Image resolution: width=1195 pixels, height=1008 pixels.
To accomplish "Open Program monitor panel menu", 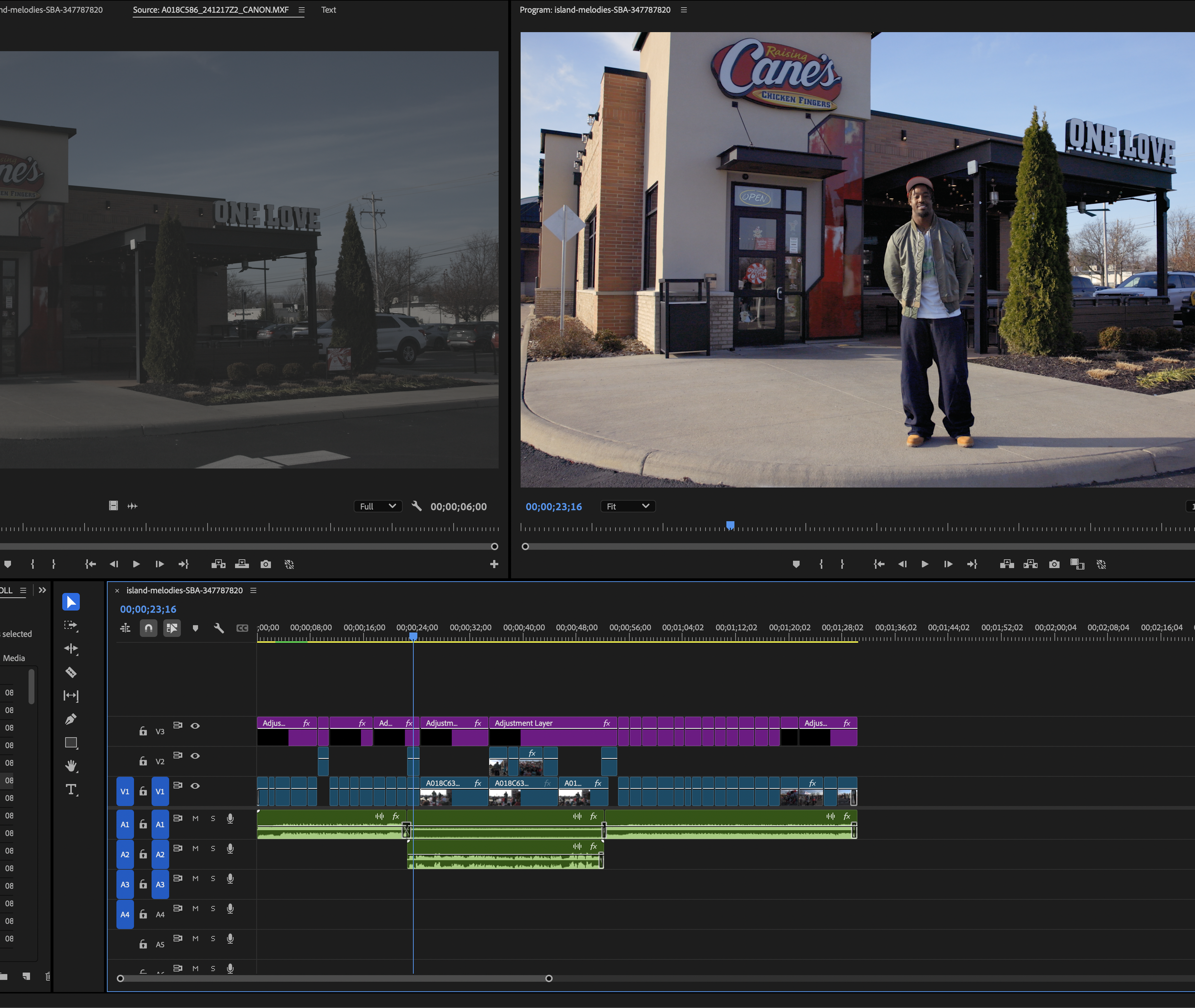I will [x=684, y=10].
